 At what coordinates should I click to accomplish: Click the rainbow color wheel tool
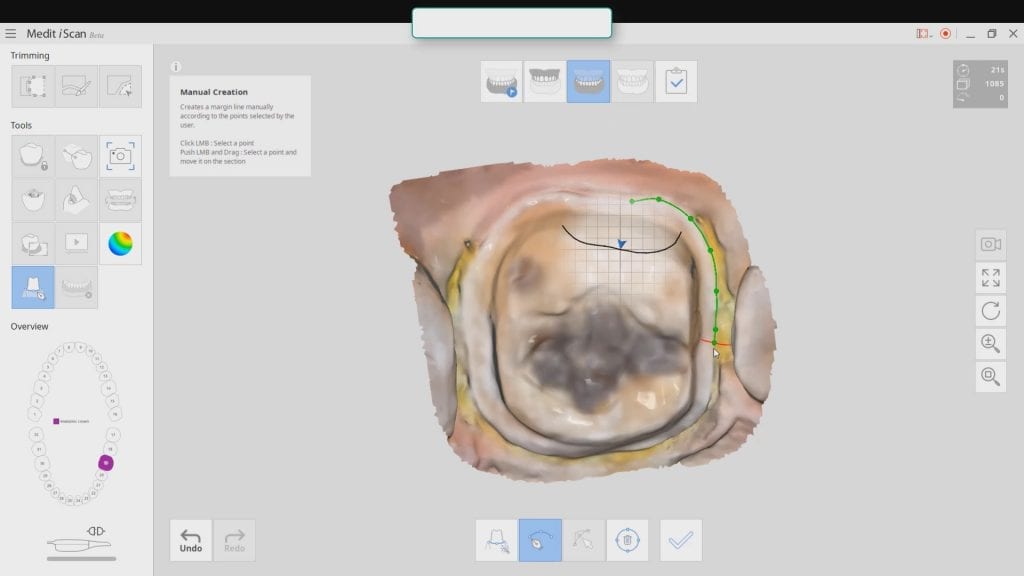pyautogui.click(x=121, y=243)
